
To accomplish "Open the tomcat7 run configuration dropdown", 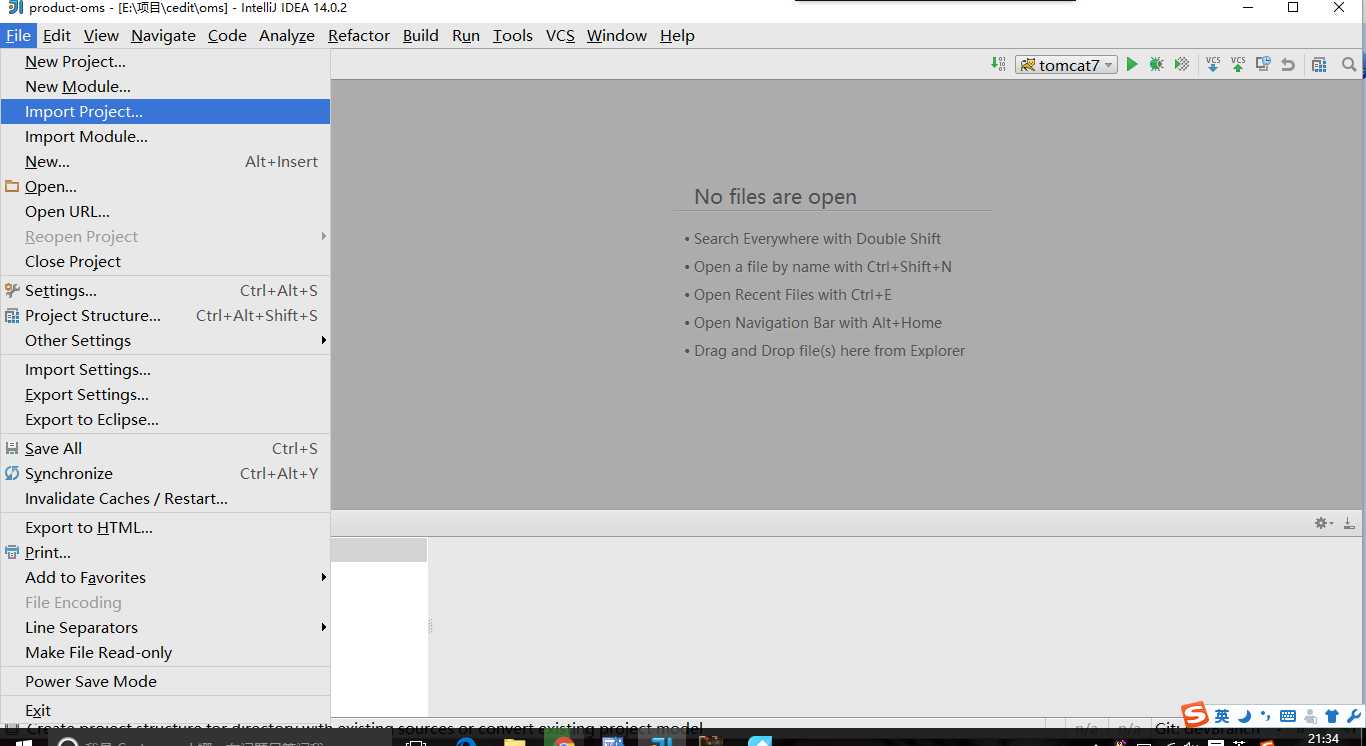I will [1066, 65].
